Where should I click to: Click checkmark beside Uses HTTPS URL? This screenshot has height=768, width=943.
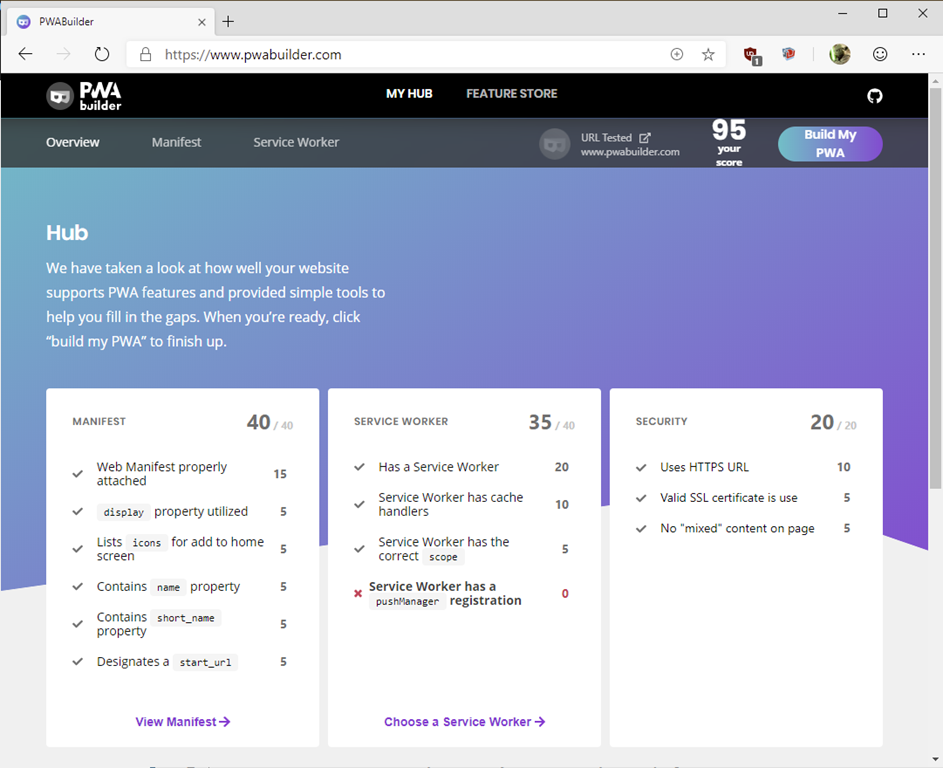point(641,467)
